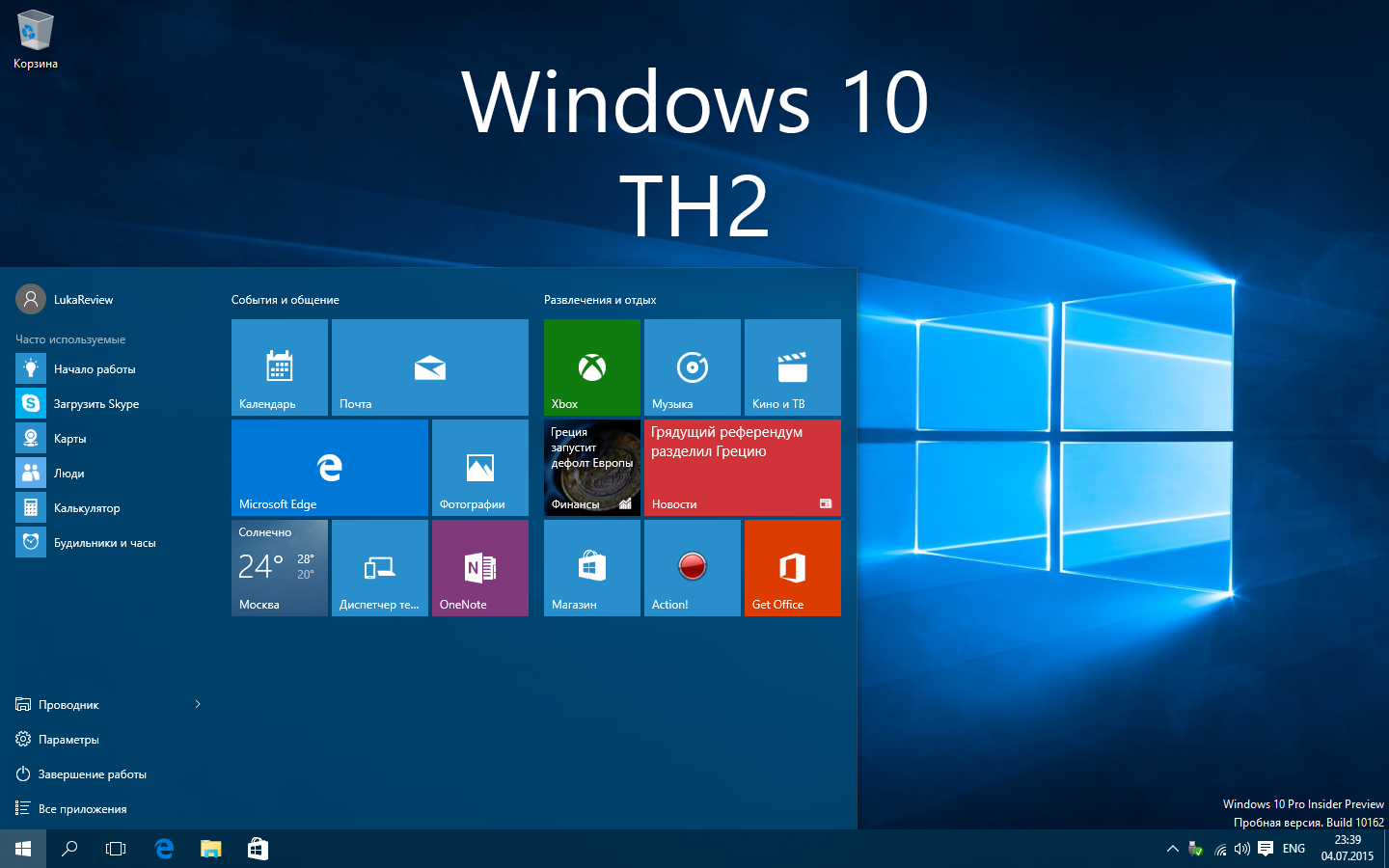
Task: Show hidden tray icons chevron
Action: click(x=1173, y=849)
